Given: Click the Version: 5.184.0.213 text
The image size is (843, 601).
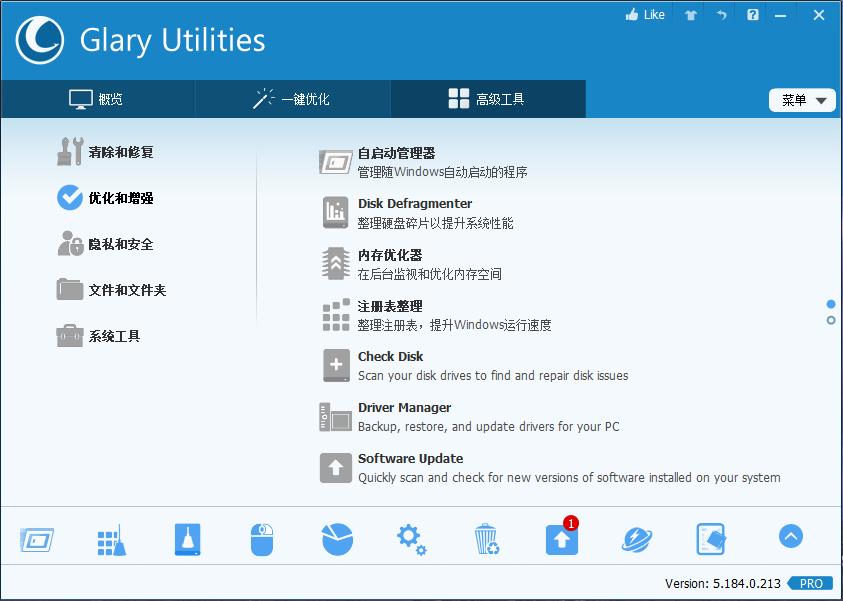Looking at the screenshot, I should [723, 583].
